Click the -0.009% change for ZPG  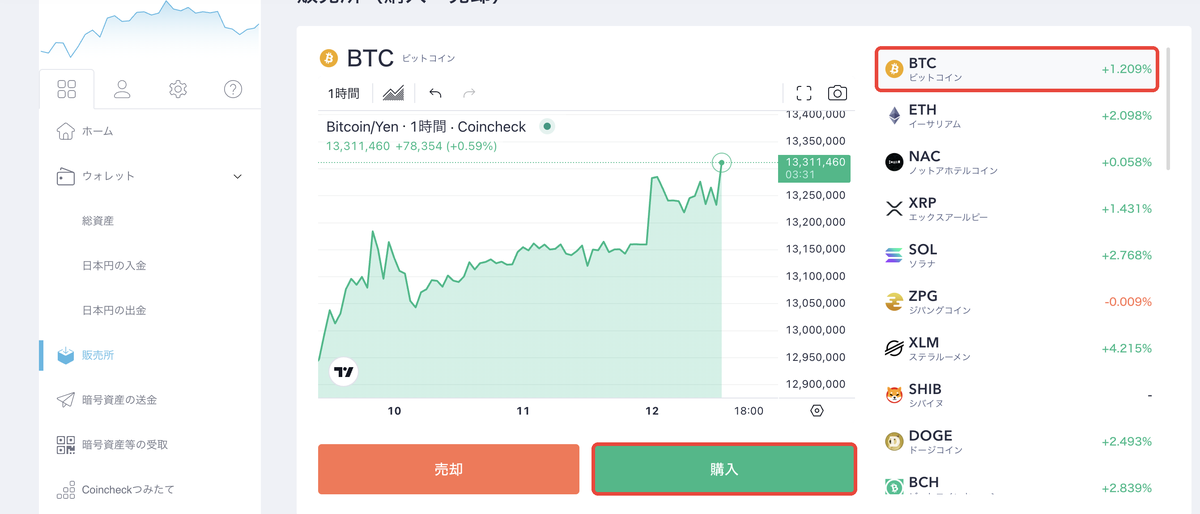pos(1129,302)
